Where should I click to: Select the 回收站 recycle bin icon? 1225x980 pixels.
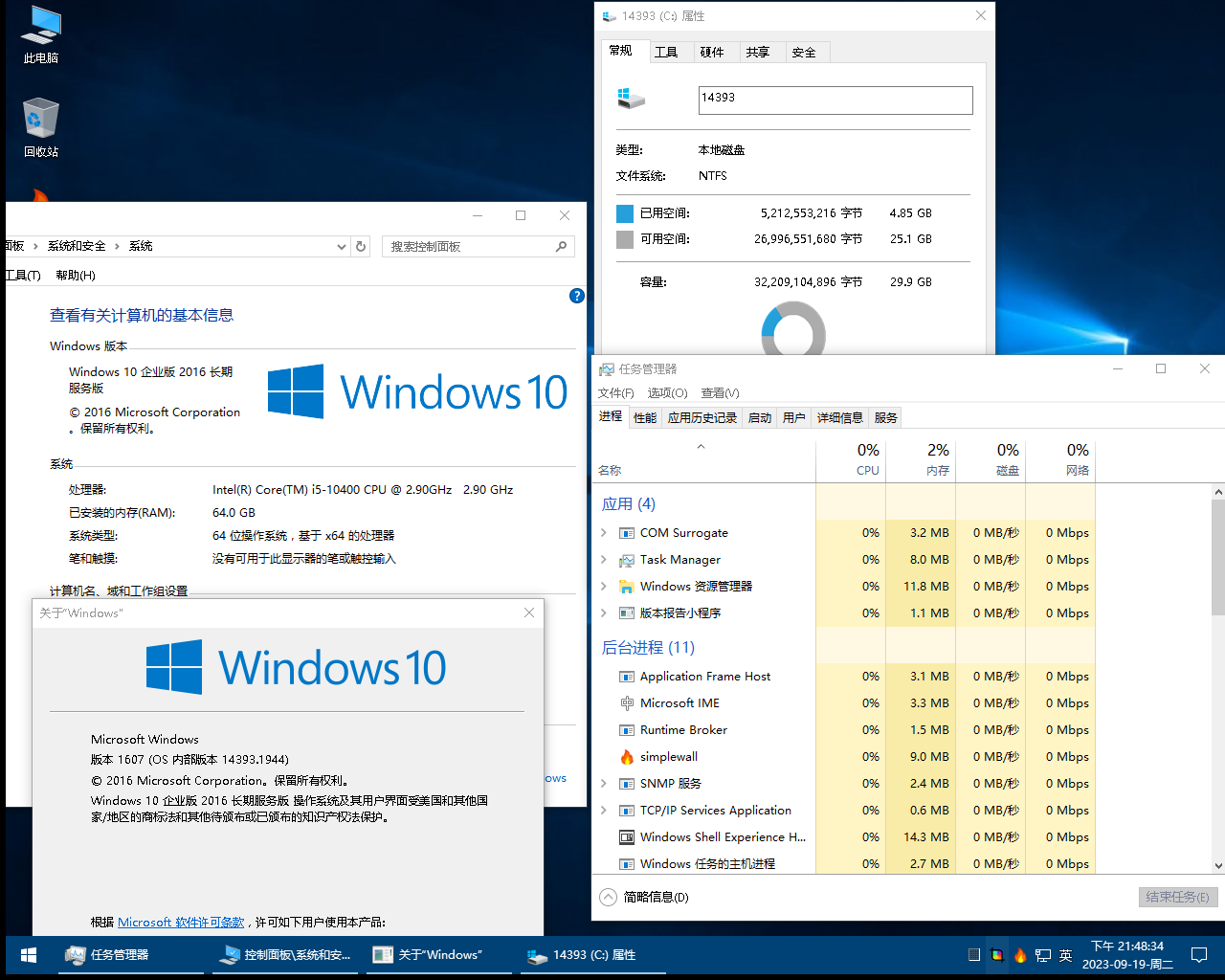click(x=40, y=128)
